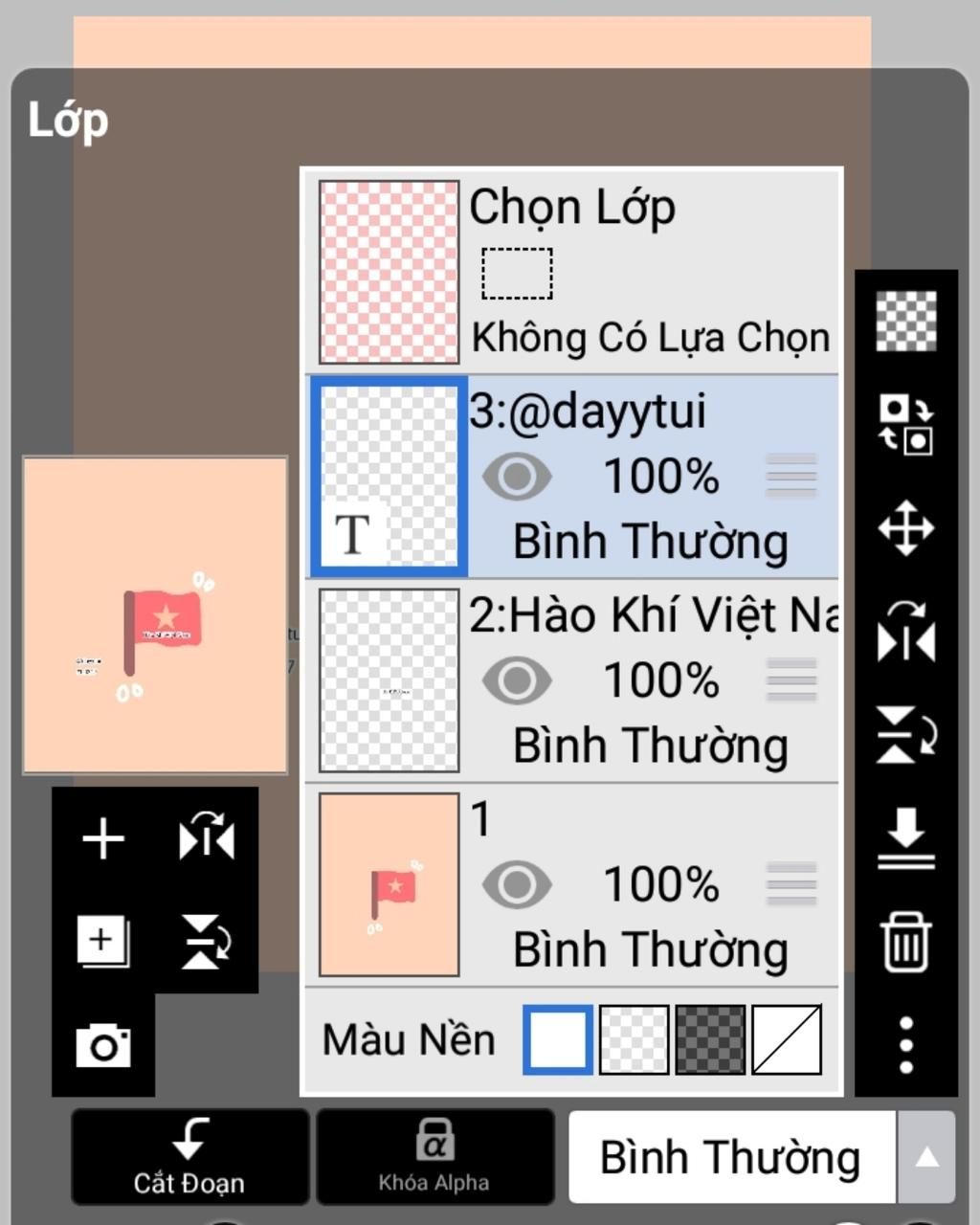
Task: Select the move/transform layer tool
Action: pos(905,528)
